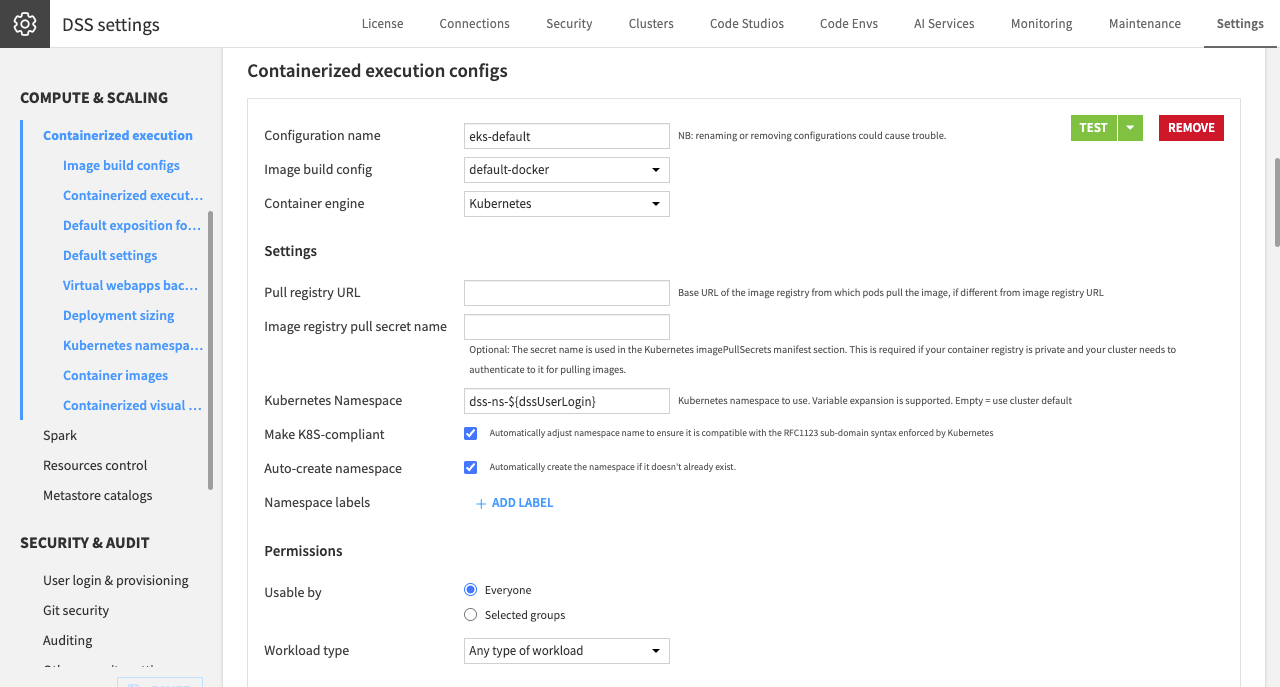The image size is (1280, 687).
Task: Click the settings gear icon
Action: pos(25,24)
